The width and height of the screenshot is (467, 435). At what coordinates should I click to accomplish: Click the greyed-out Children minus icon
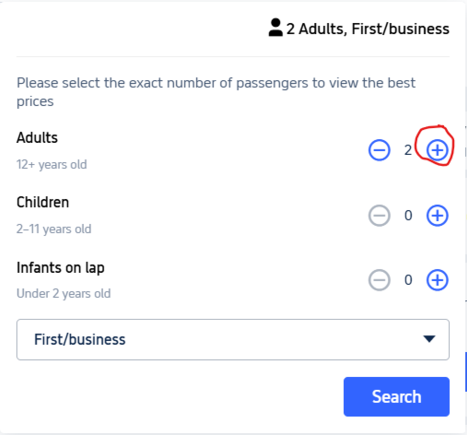(379, 215)
